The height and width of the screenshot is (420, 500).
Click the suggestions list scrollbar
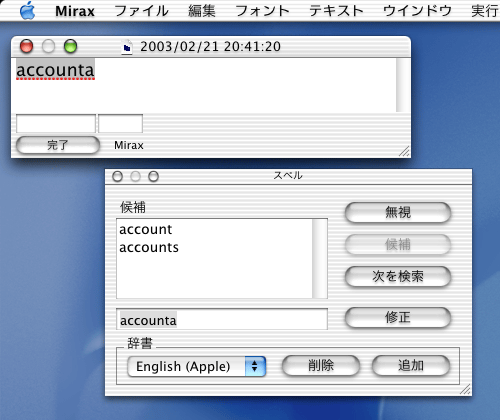[320, 259]
